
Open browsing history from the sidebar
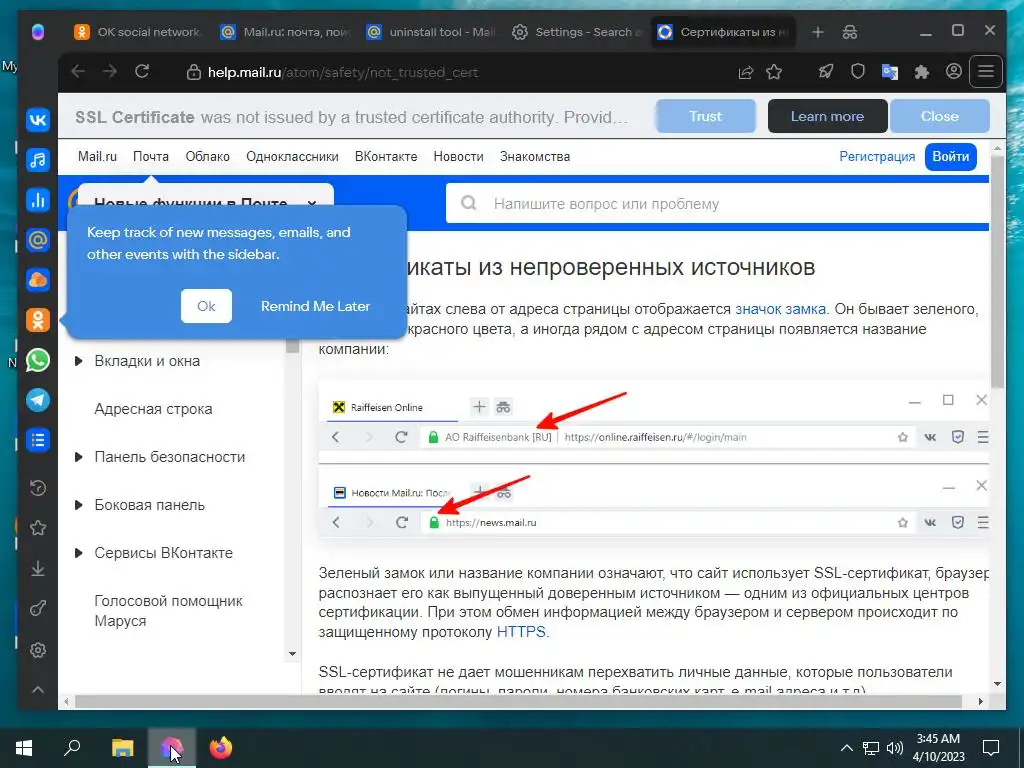pyautogui.click(x=38, y=487)
